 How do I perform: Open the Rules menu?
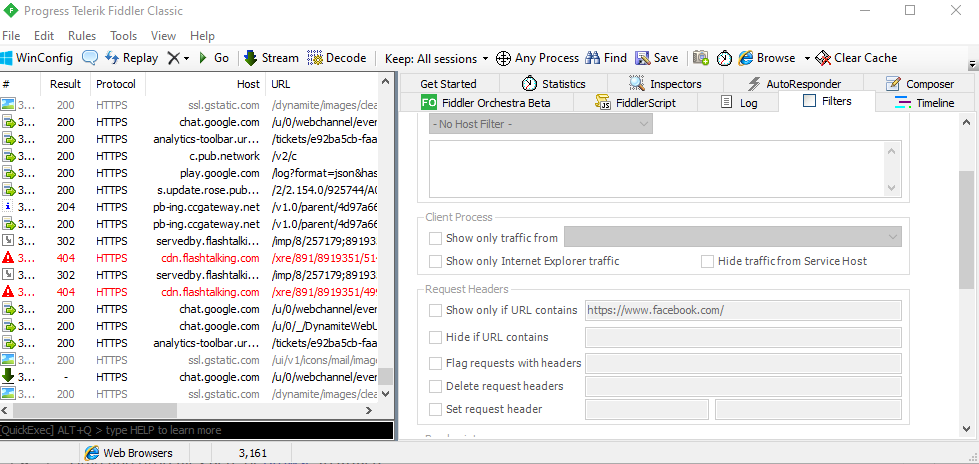82,36
